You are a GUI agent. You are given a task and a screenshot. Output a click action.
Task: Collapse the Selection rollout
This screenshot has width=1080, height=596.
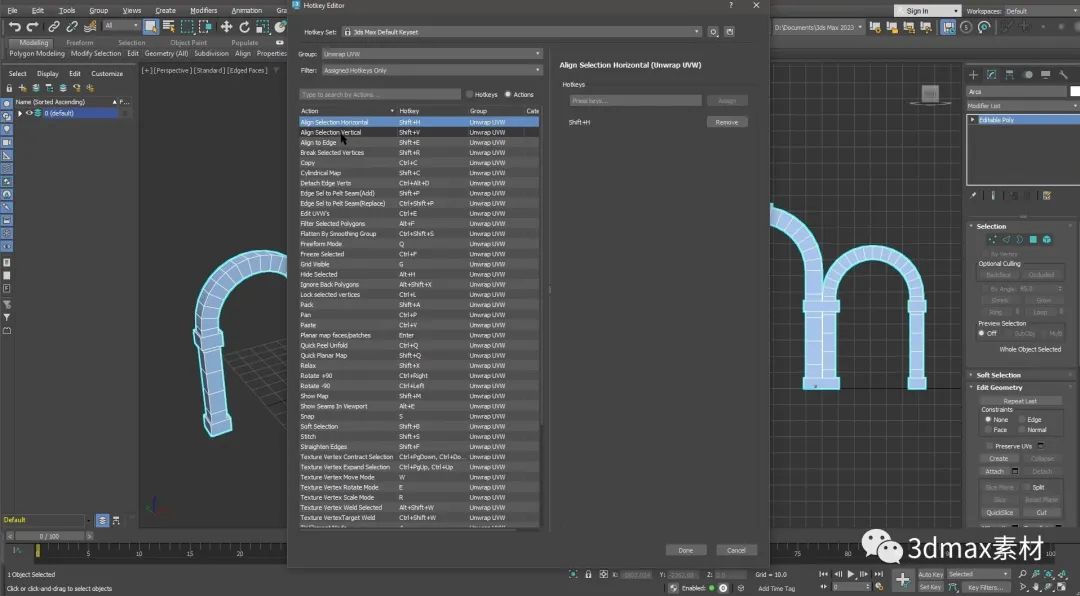coord(991,226)
